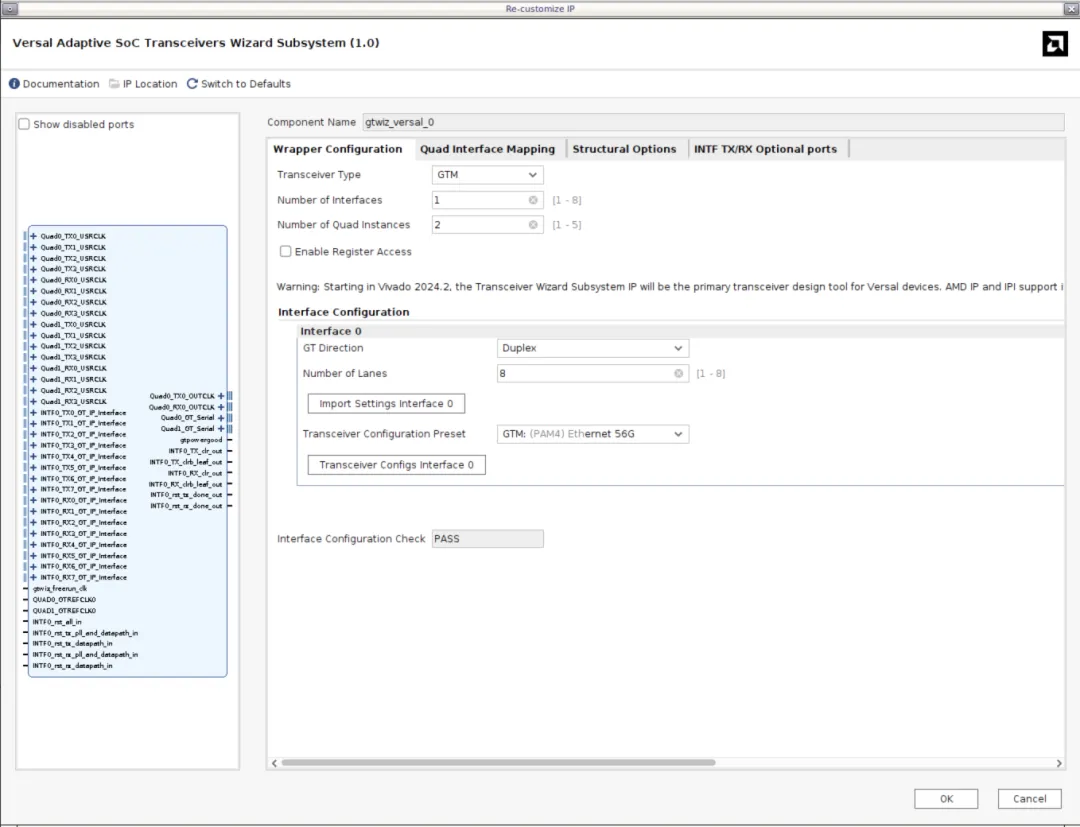The height and width of the screenshot is (827, 1080).
Task: Expand the Quad0 Serial output port
Action: tap(221, 418)
